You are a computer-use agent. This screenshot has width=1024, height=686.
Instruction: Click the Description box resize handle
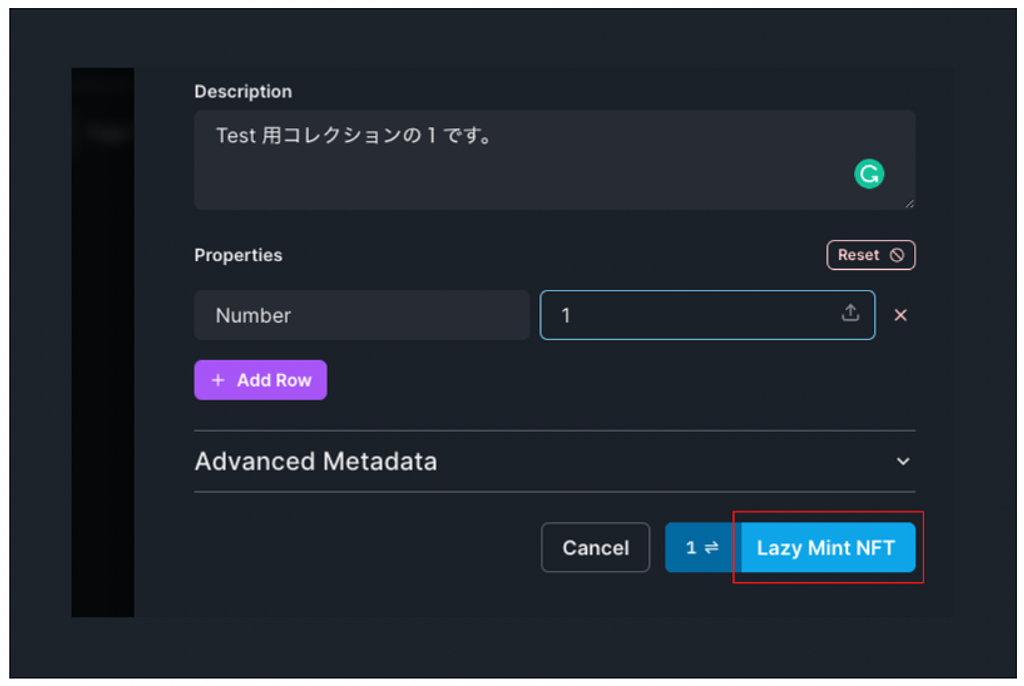tap(909, 204)
